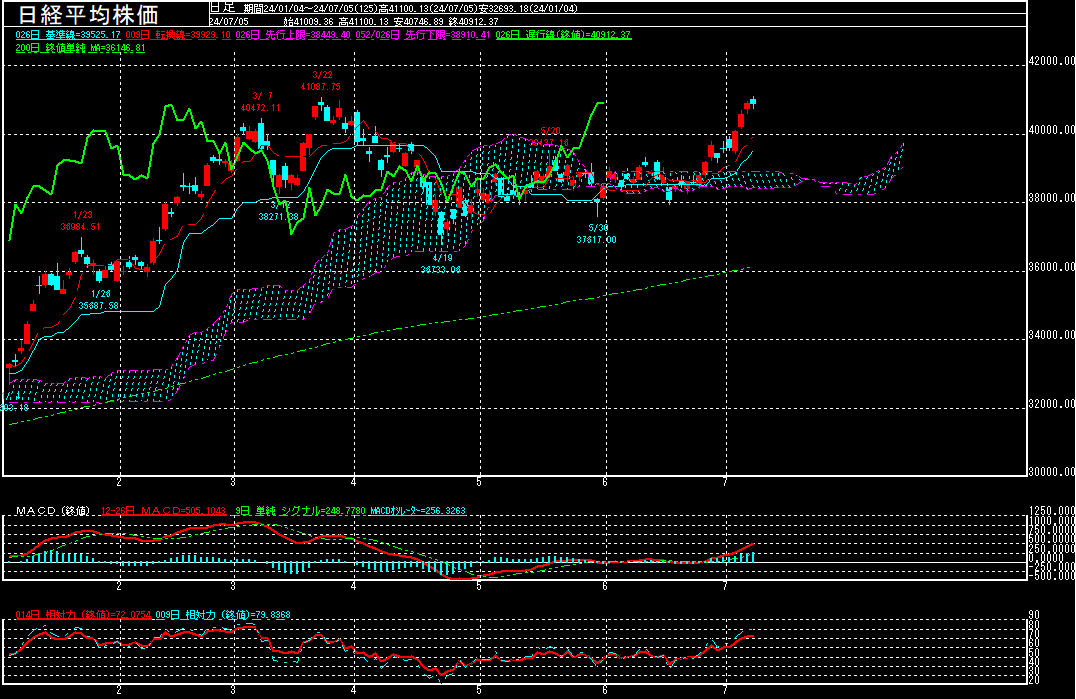
Task: Click the 014日 相対力(終値)=72.0754 legend label
Action: click(x=83, y=615)
